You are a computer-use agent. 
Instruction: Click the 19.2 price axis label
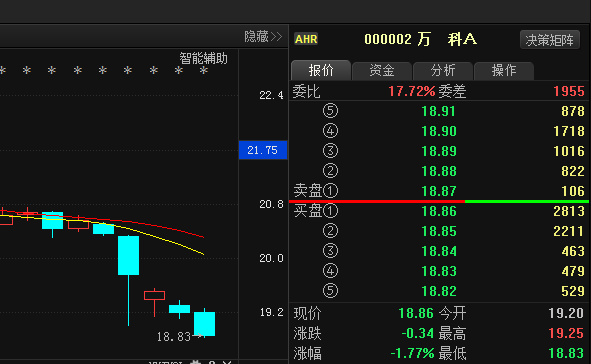coord(271,312)
